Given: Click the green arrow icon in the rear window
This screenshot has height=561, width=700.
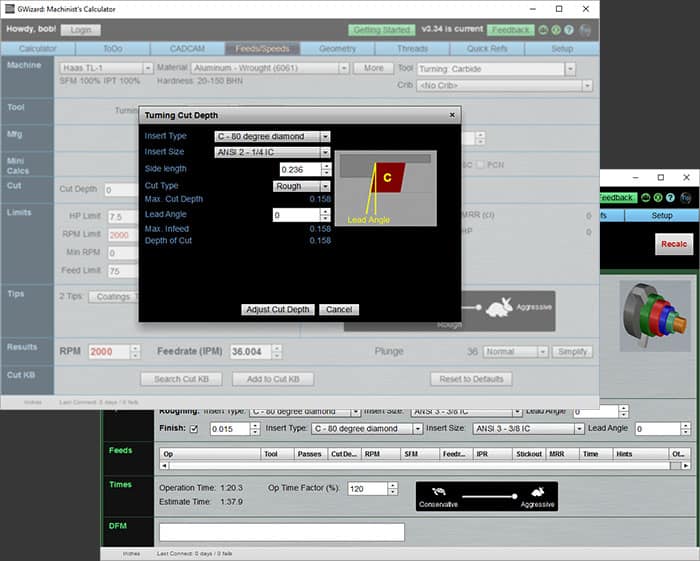Looking at the screenshot, I should click(658, 197).
